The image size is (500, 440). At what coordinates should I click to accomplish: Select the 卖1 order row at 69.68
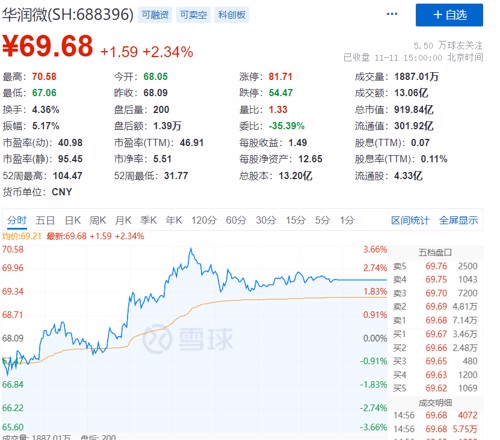point(435,320)
